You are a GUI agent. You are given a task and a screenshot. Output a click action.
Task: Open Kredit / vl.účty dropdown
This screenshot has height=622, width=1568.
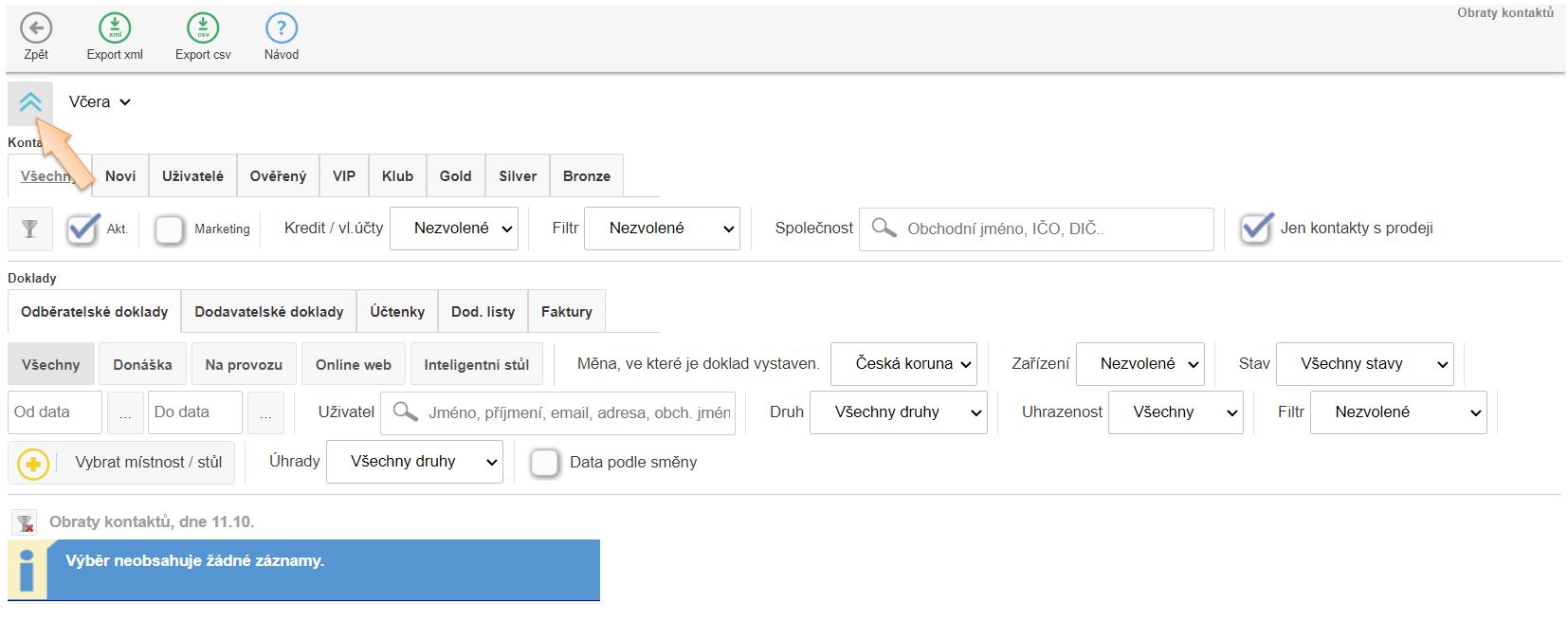click(454, 229)
